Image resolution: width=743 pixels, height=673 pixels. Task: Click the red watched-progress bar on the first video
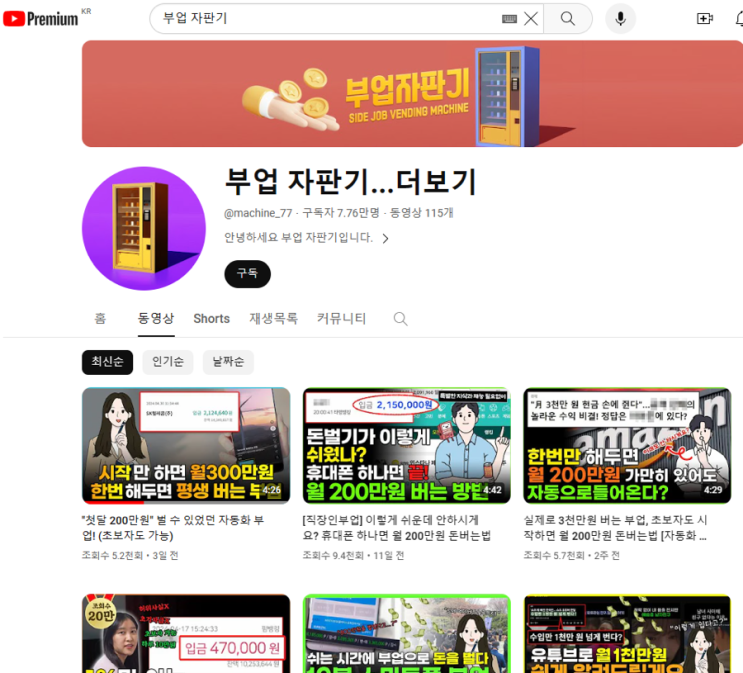[113, 502]
